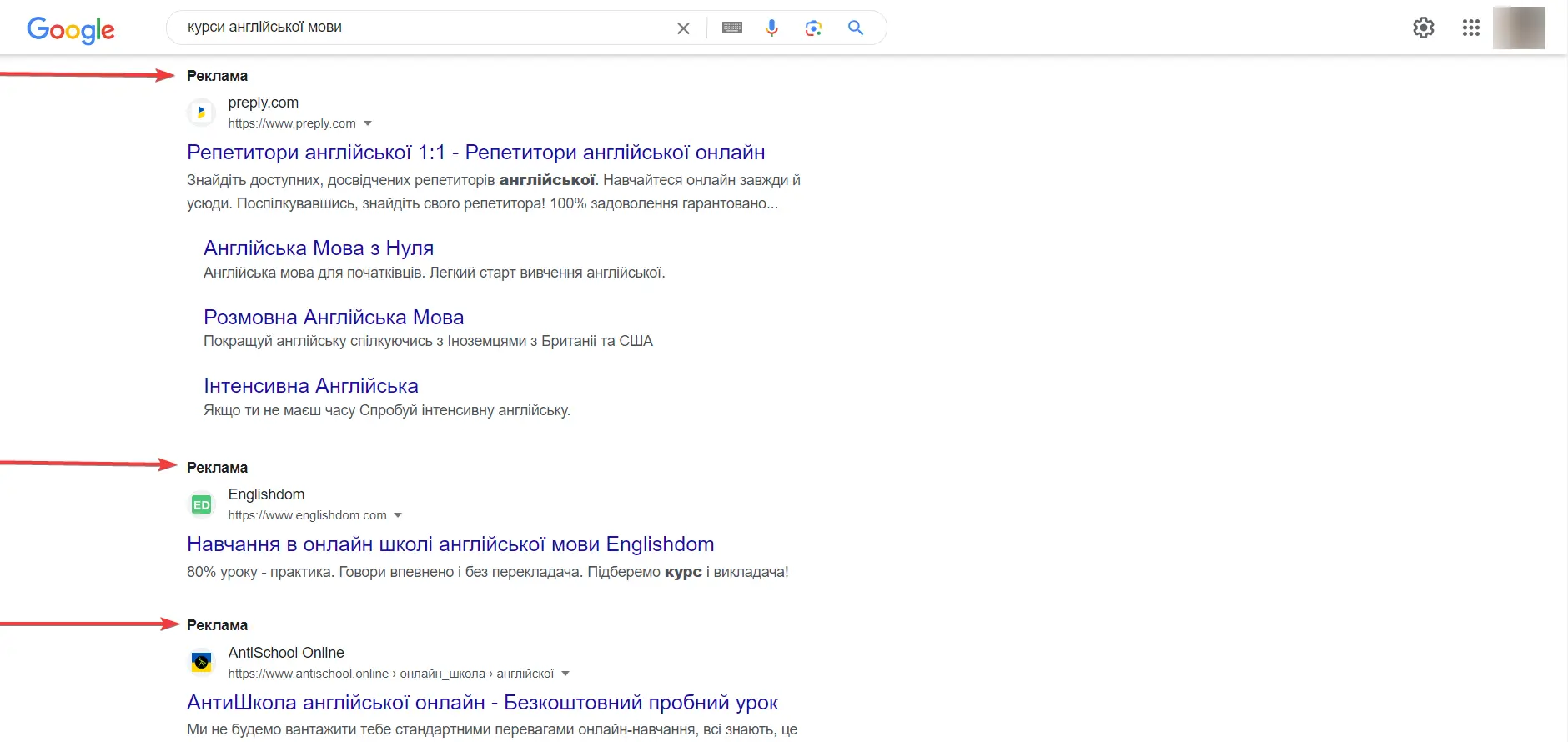Click the Englishdom site name

point(266,494)
